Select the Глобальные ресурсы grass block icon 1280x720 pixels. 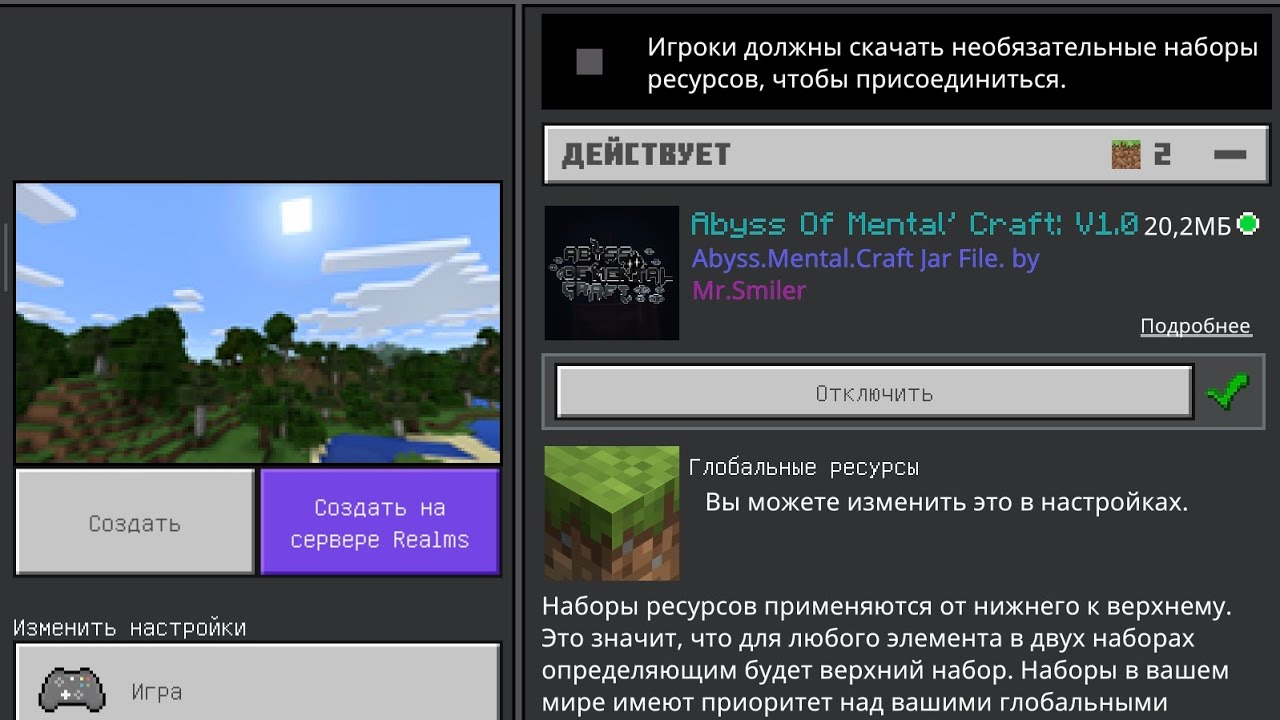(612, 513)
